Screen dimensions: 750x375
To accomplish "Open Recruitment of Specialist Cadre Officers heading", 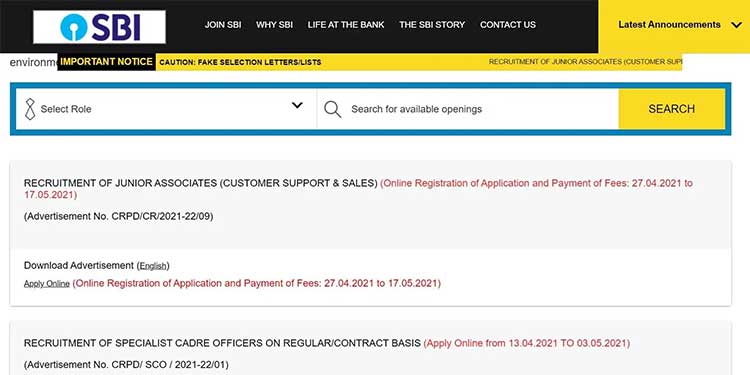I will 222,343.
